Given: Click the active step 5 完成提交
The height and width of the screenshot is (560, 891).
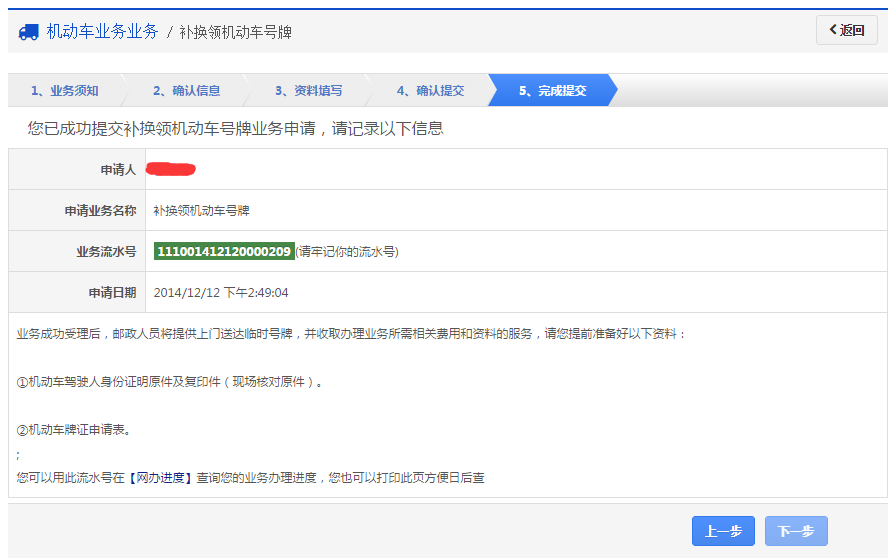Looking at the screenshot, I should pyautogui.click(x=552, y=90).
